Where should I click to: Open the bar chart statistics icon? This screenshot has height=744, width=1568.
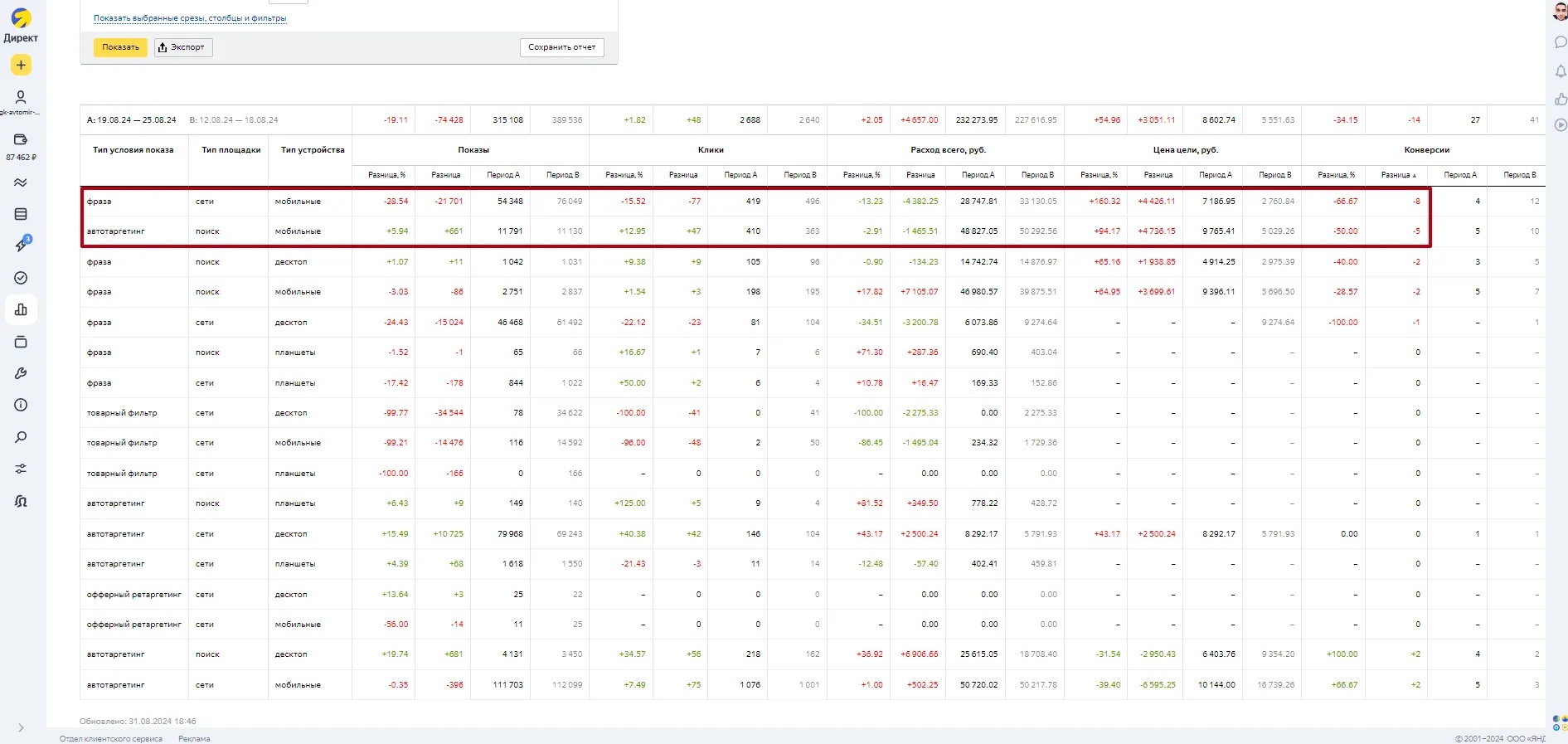[21, 309]
